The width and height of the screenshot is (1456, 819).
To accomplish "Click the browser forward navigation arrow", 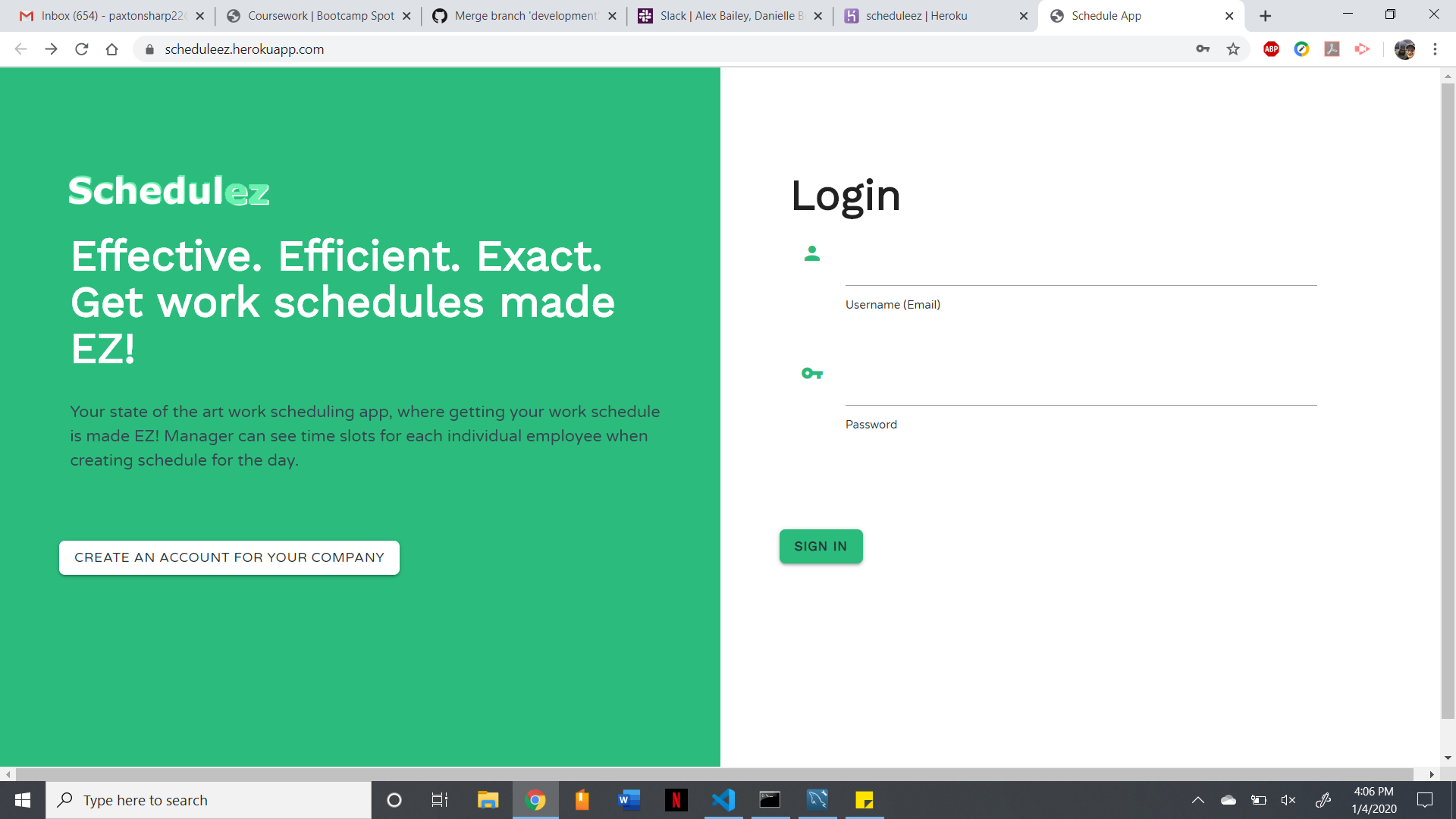I will (50, 49).
